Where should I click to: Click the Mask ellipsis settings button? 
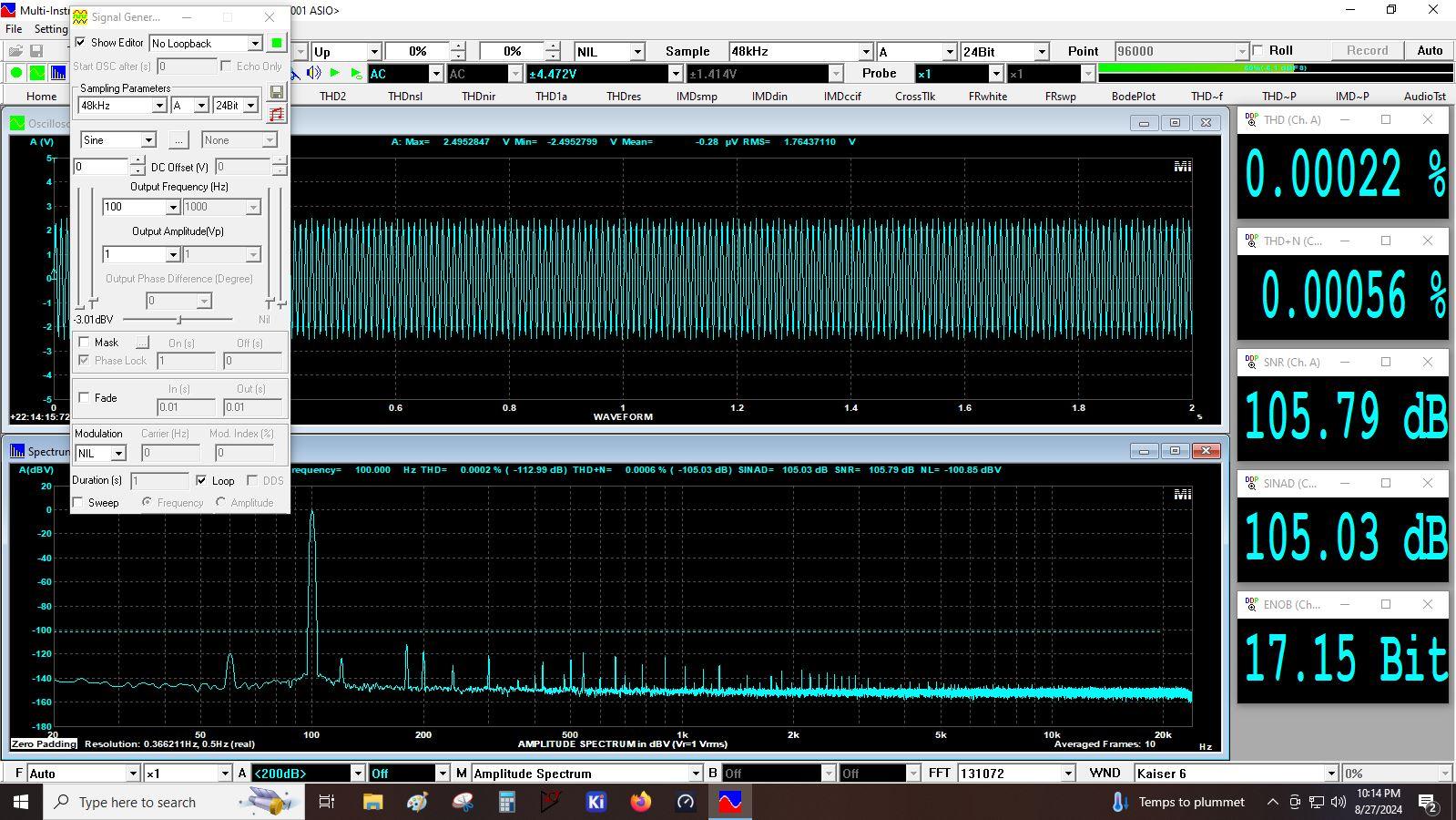coord(142,342)
